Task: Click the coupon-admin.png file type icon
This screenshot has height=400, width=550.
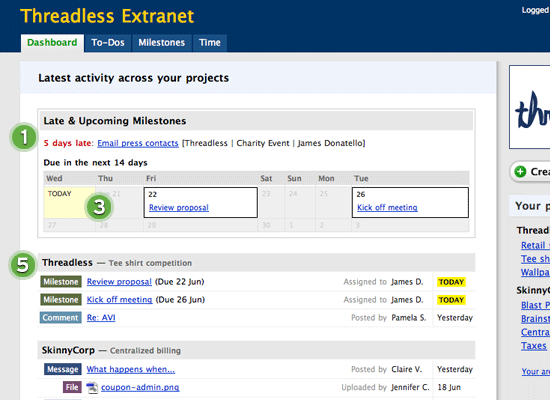Action: (92, 387)
